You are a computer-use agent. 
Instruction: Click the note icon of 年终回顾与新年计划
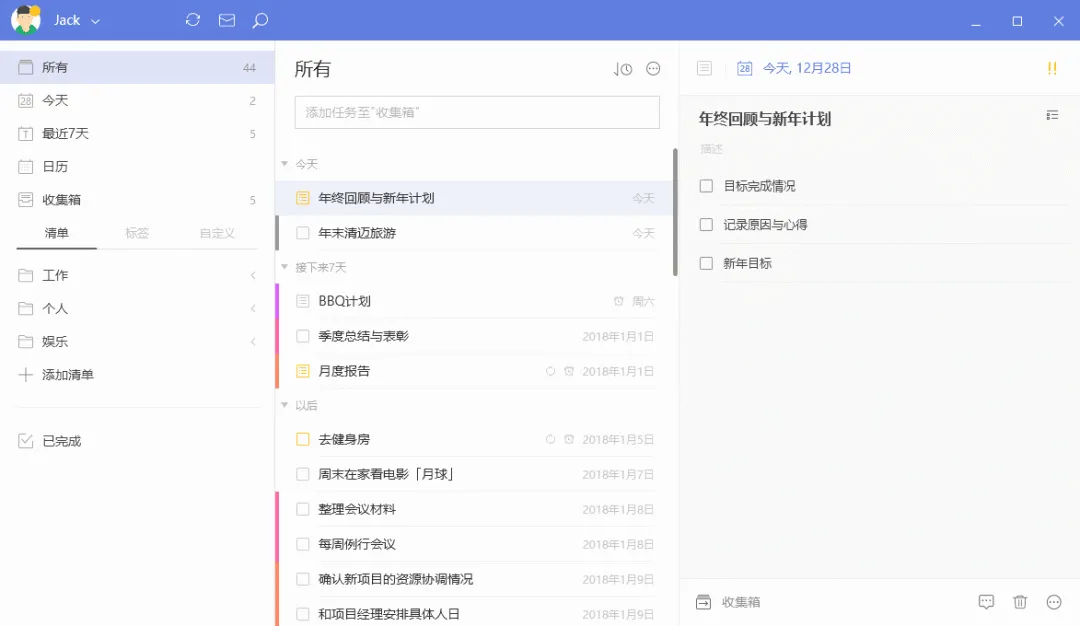(x=302, y=198)
